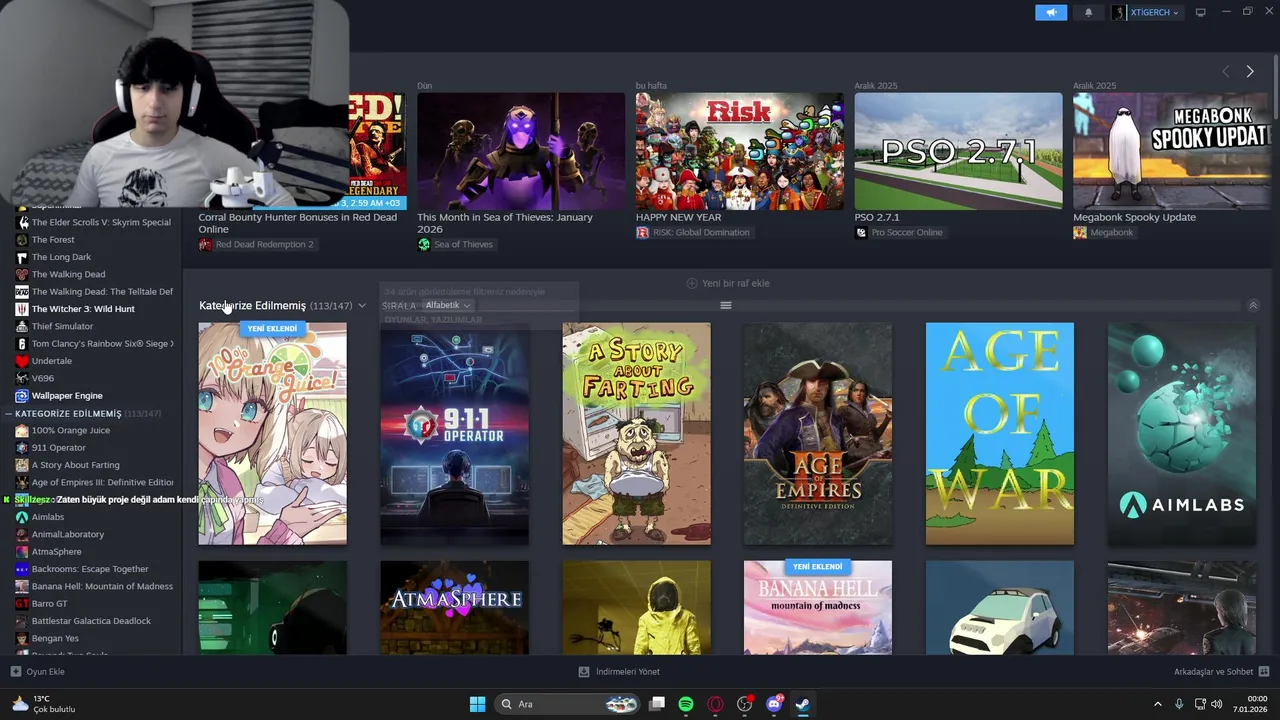
Task: Open the Alfabetik sort dropdown
Action: point(447,305)
